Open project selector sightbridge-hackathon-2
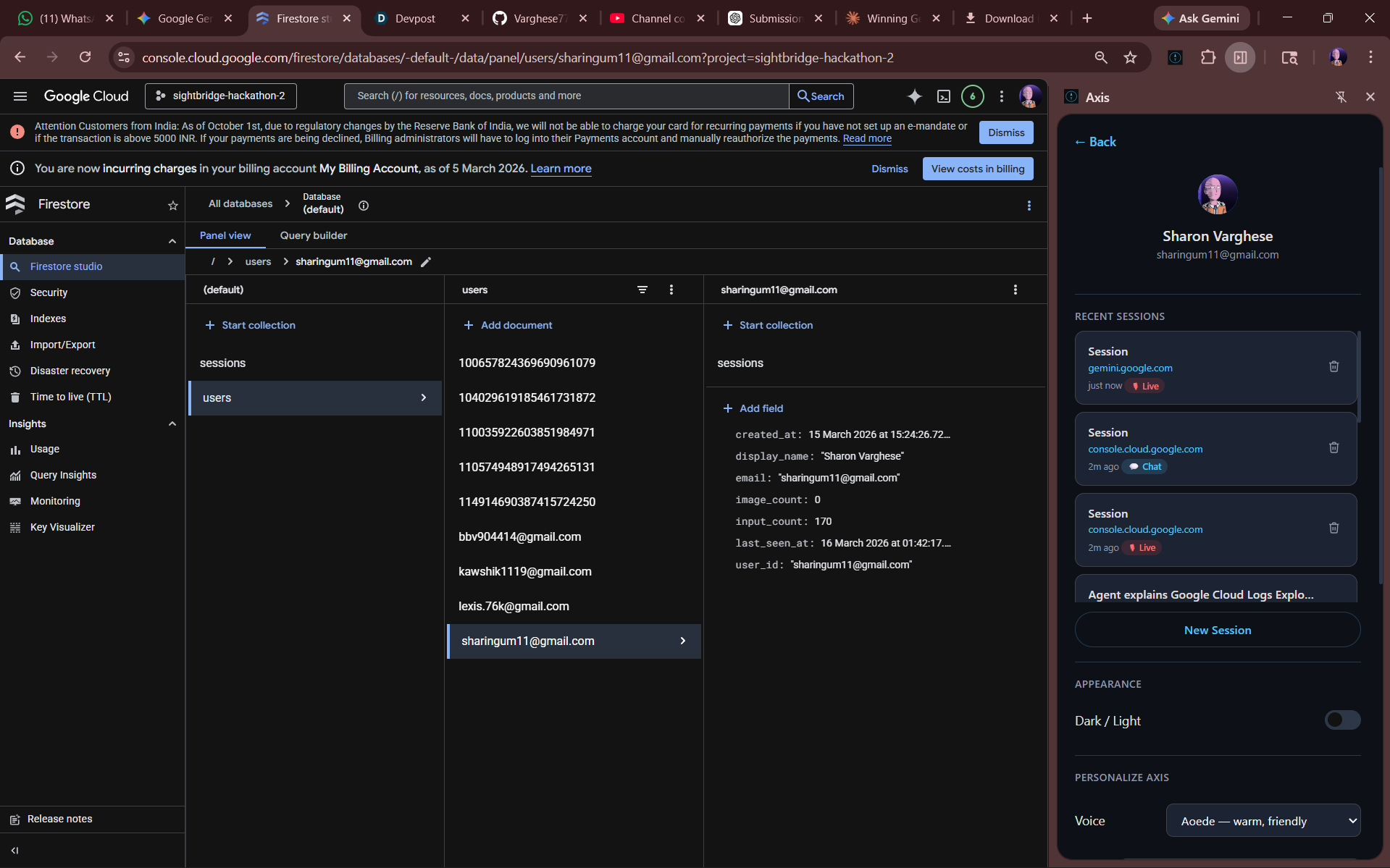The width and height of the screenshot is (1390, 868). 221,96
